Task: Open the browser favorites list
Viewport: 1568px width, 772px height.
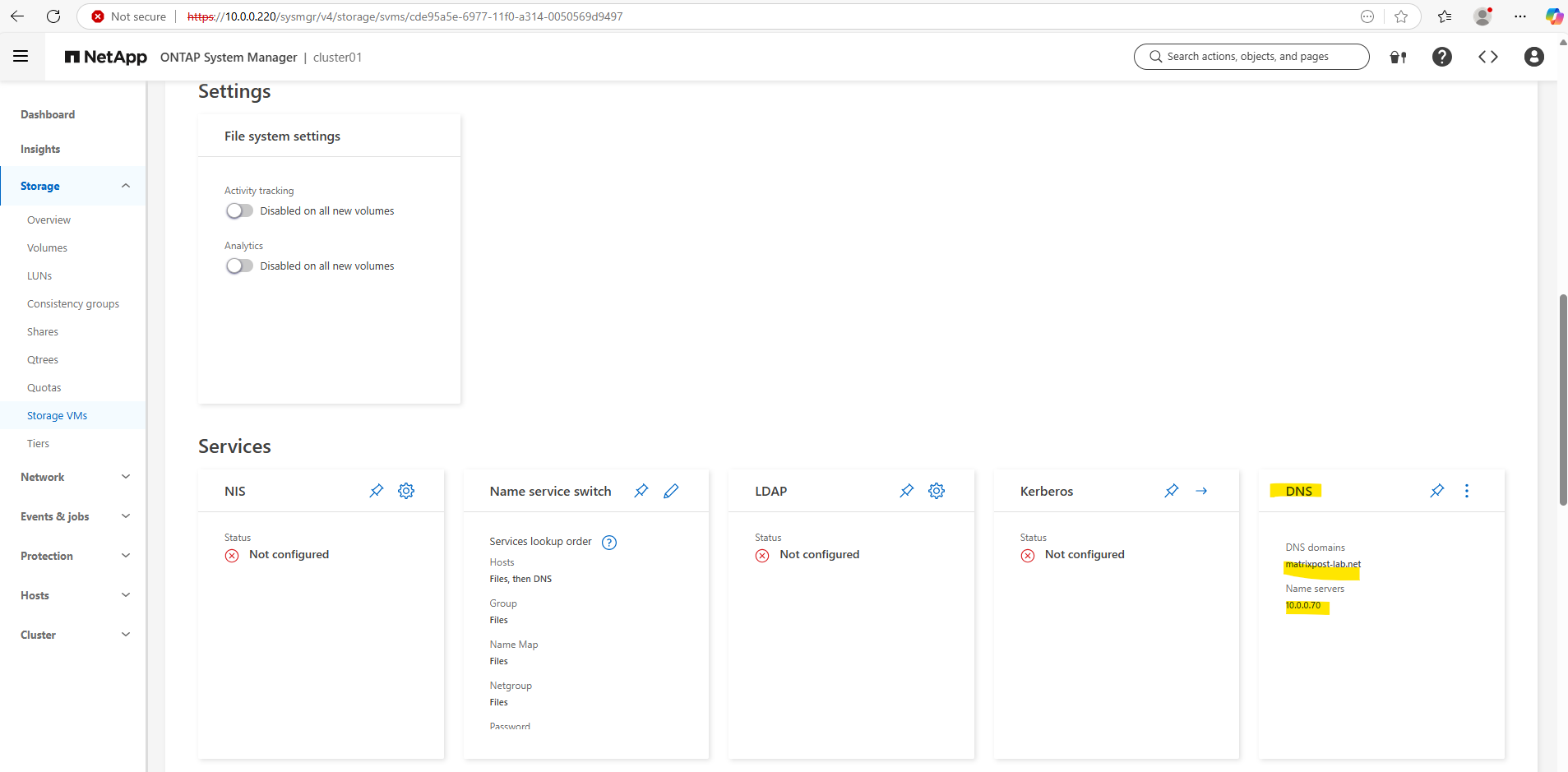Action: (1445, 16)
